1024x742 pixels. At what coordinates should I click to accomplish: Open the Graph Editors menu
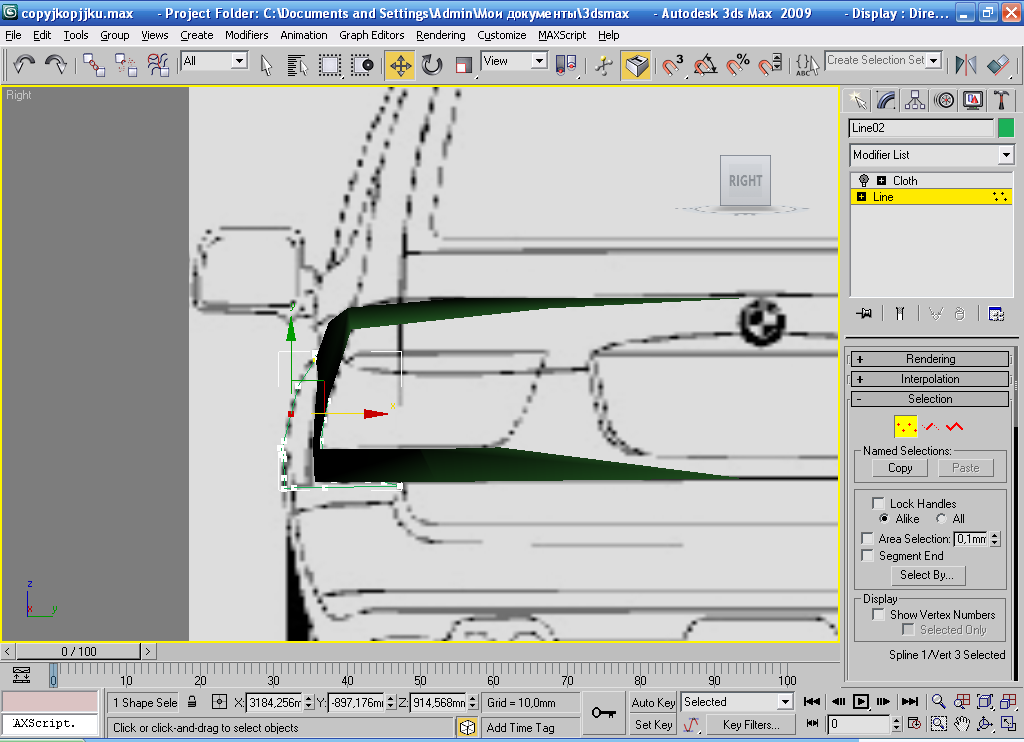click(371, 35)
